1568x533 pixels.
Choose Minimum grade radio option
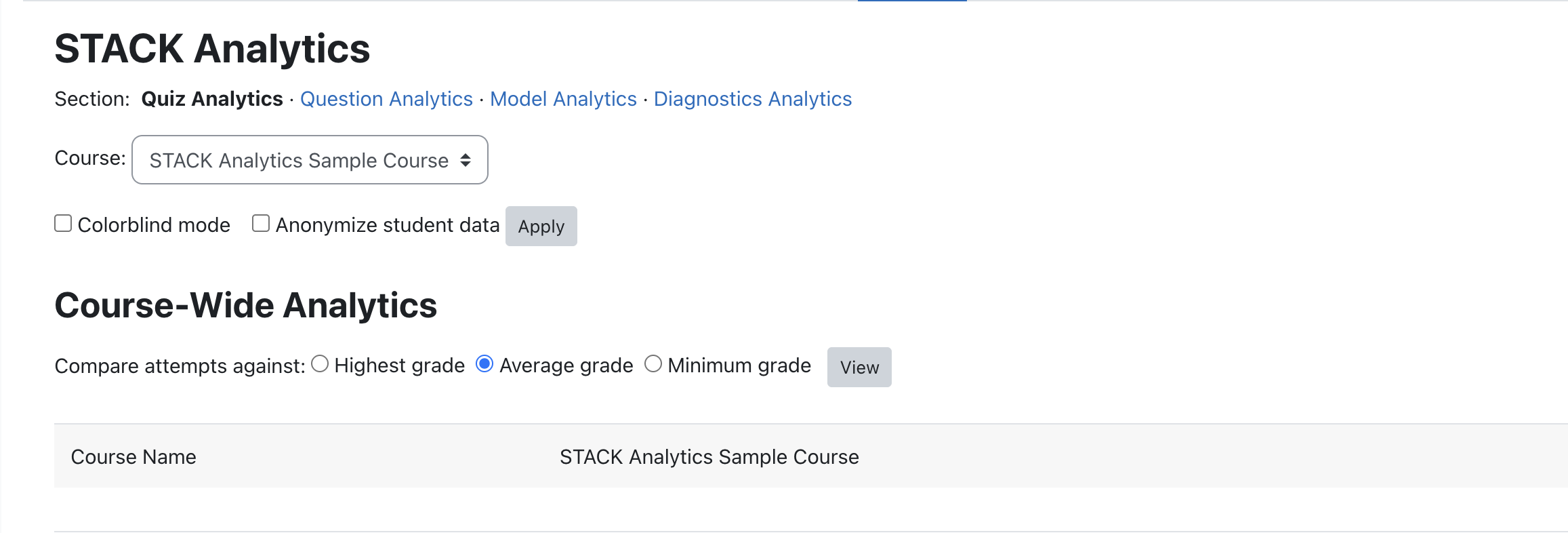click(653, 364)
